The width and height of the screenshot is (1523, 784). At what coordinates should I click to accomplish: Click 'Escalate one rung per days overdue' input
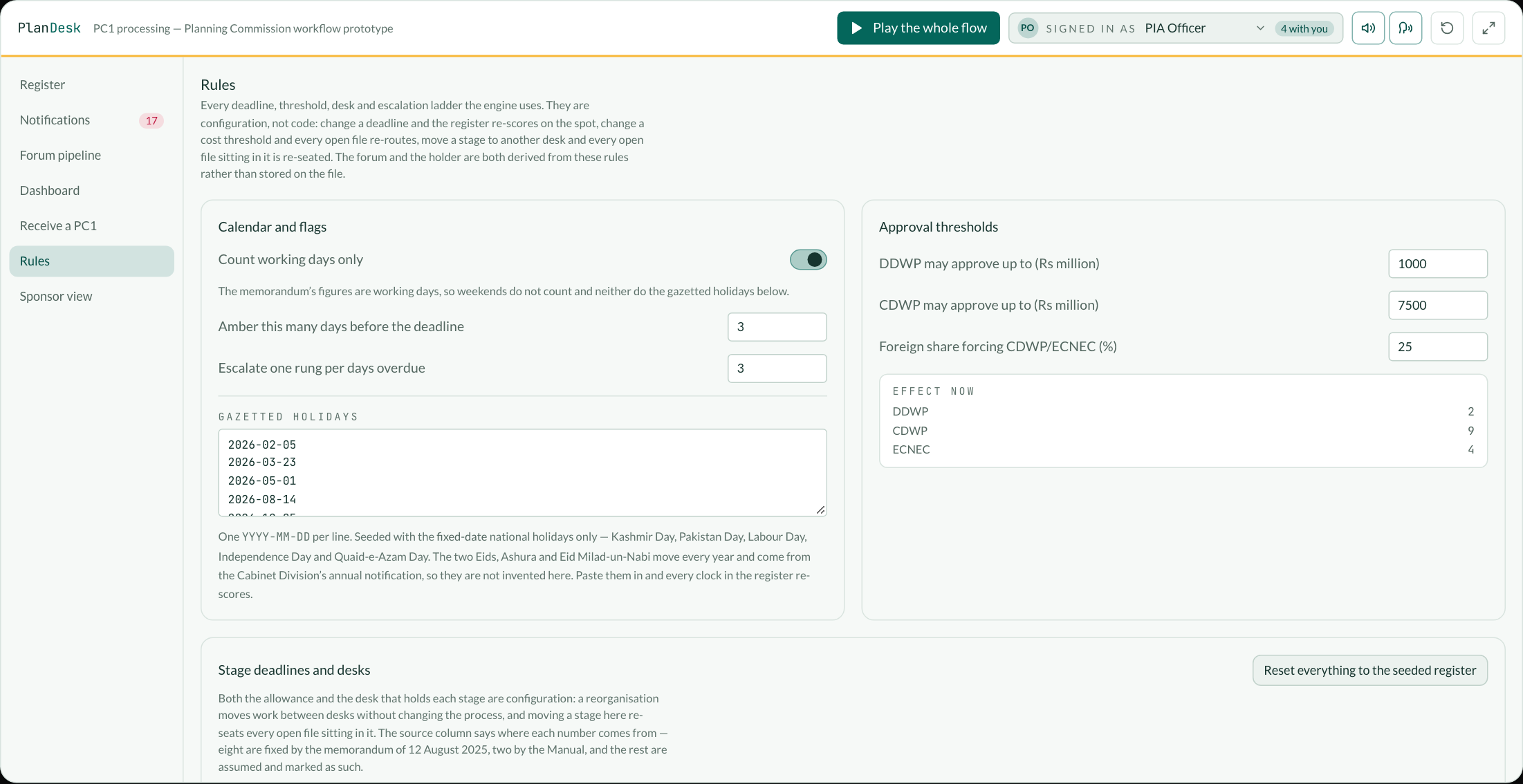(777, 368)
